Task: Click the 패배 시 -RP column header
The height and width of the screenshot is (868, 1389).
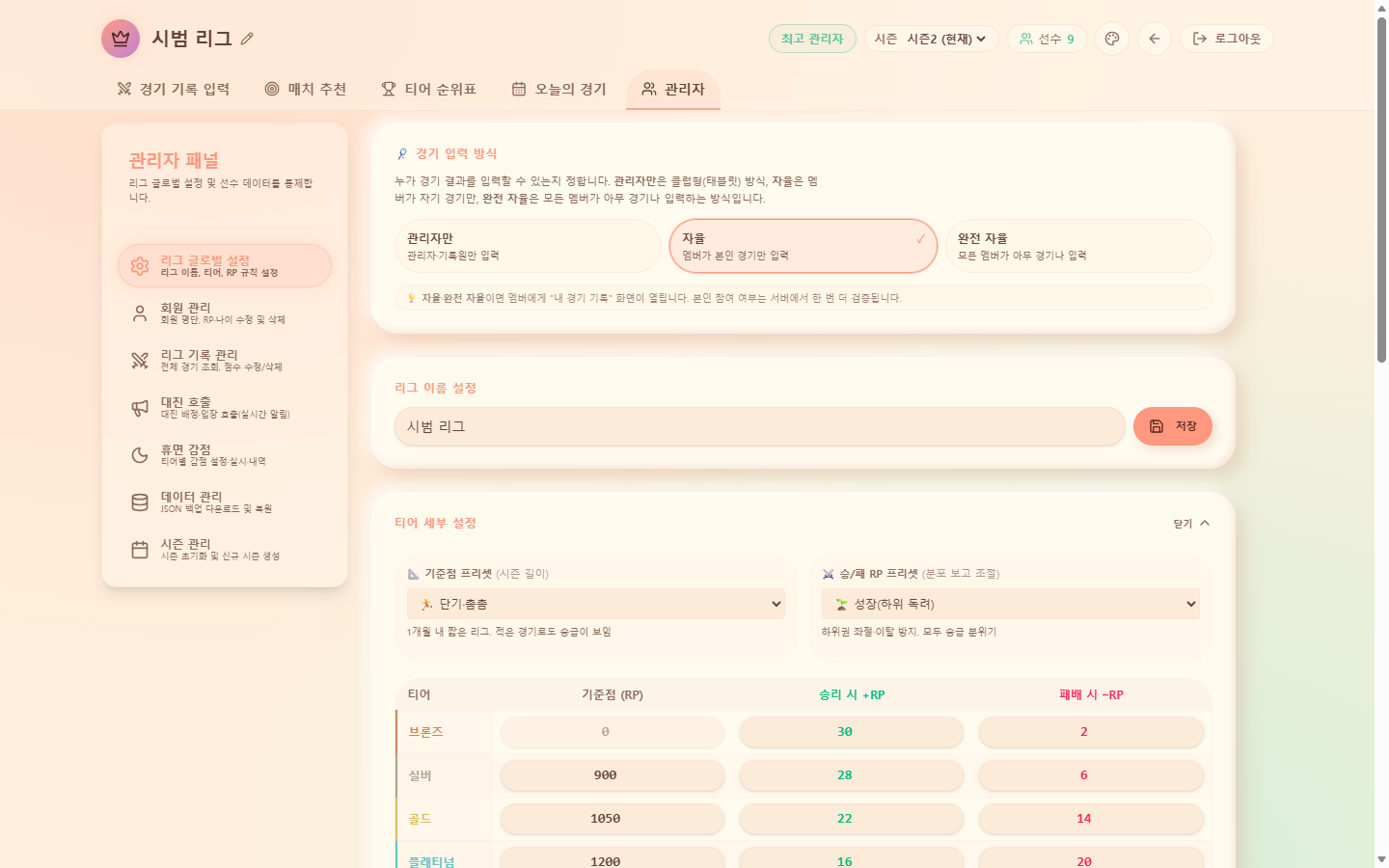Action: point(1091,694)
